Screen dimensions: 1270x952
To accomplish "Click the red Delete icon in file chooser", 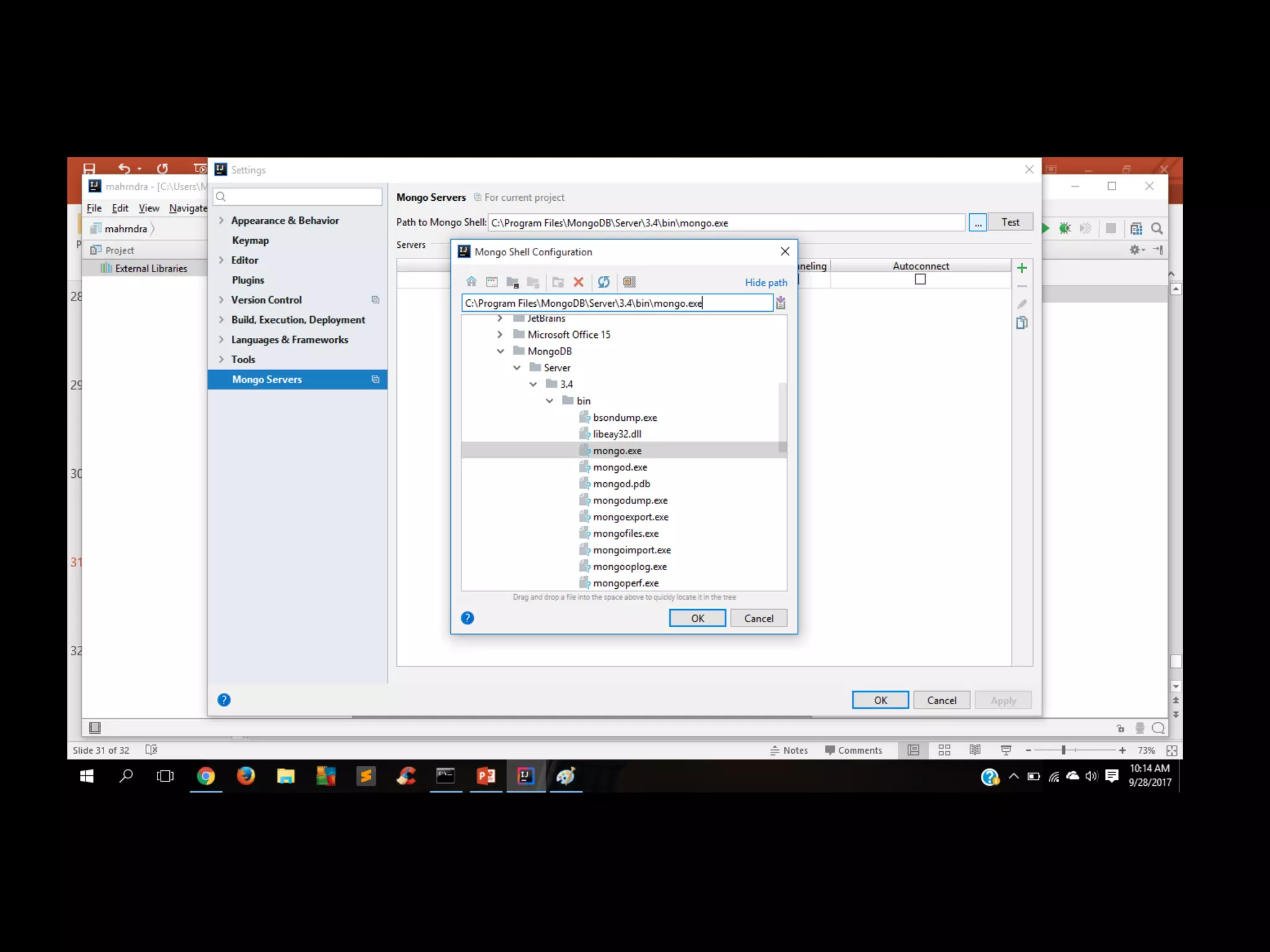I will (x=579, y=282).
